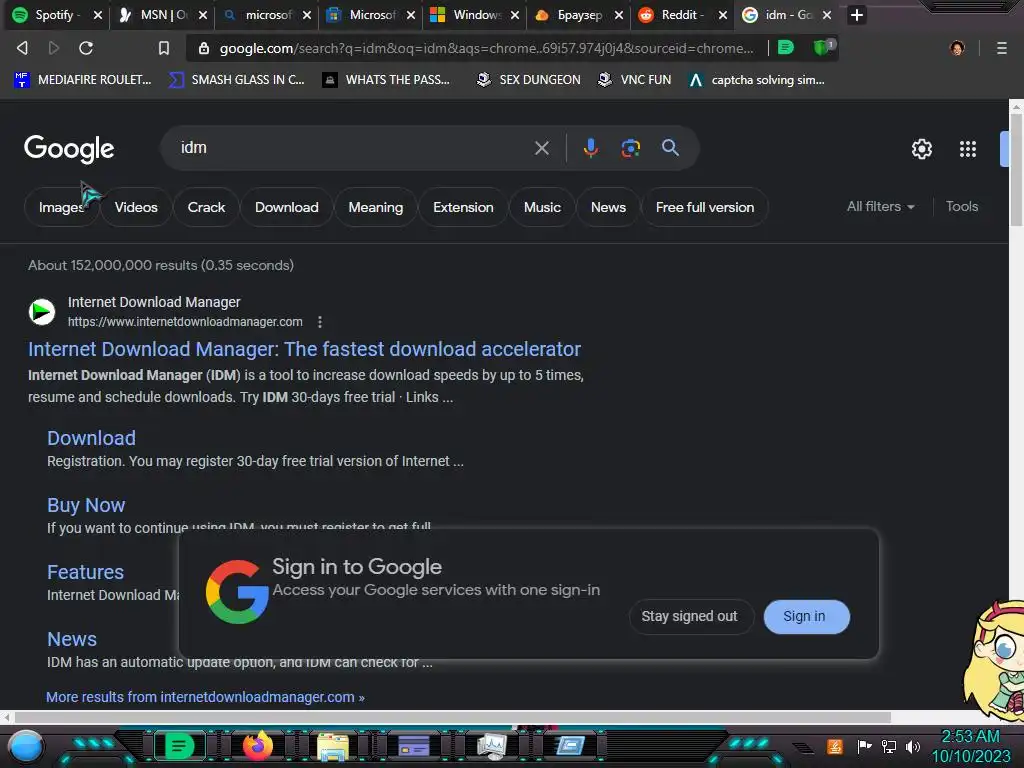Open browser hamburger menu
This screenshot has width=1024, height=768.
(x=1001, y=48)
